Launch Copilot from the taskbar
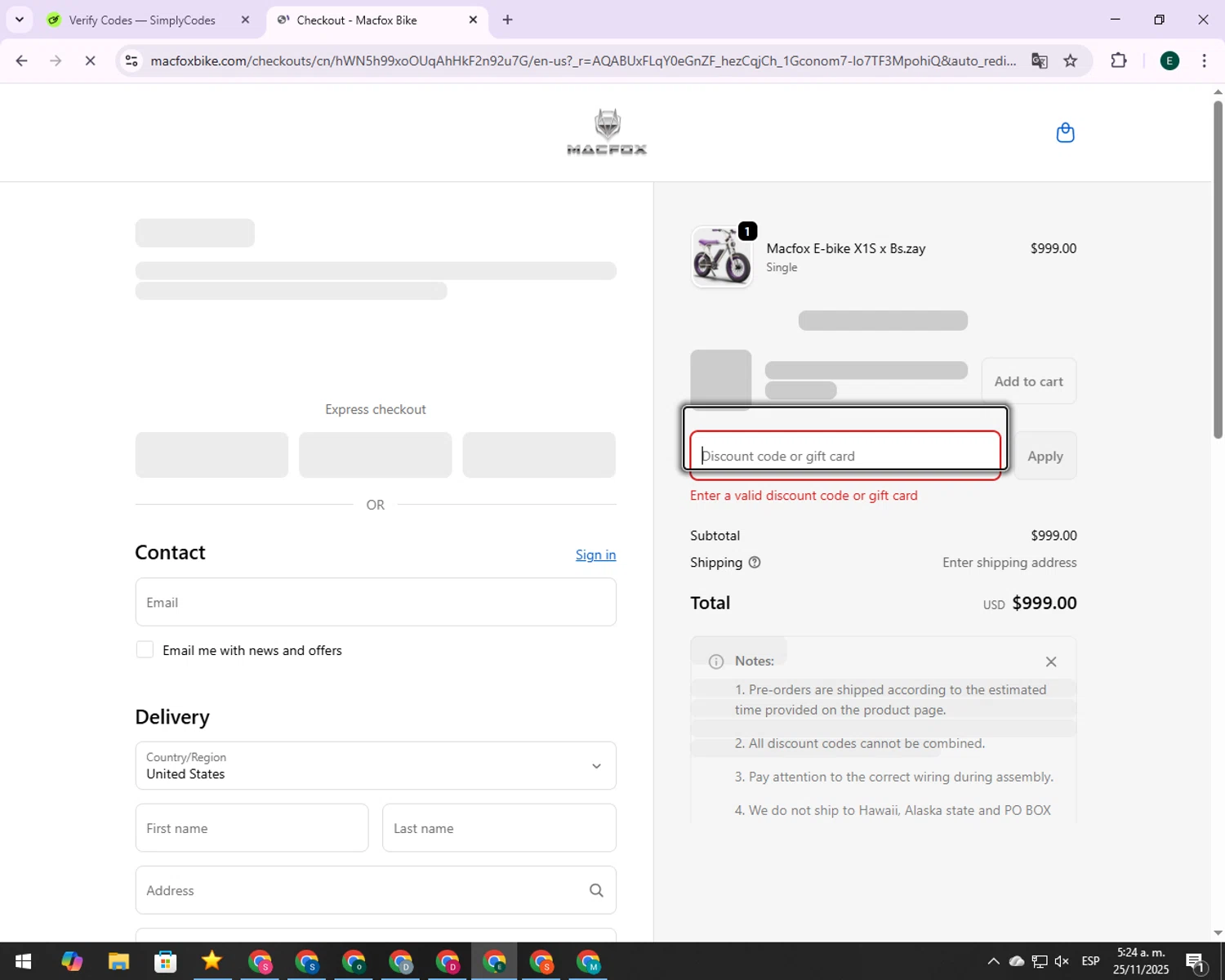The image size is (1225, 980). pyautogui.click(x=72, y=961)
